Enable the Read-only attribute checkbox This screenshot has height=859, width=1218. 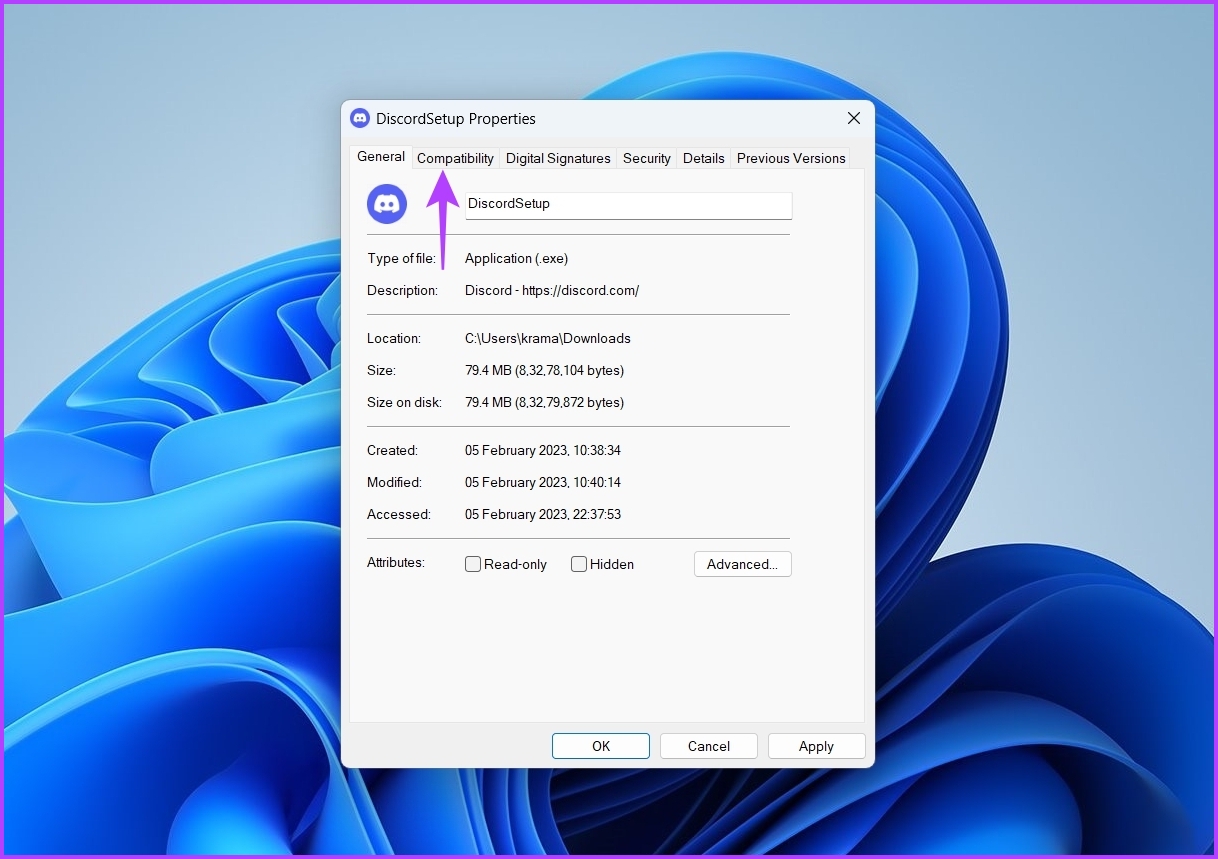click(473, 564)
